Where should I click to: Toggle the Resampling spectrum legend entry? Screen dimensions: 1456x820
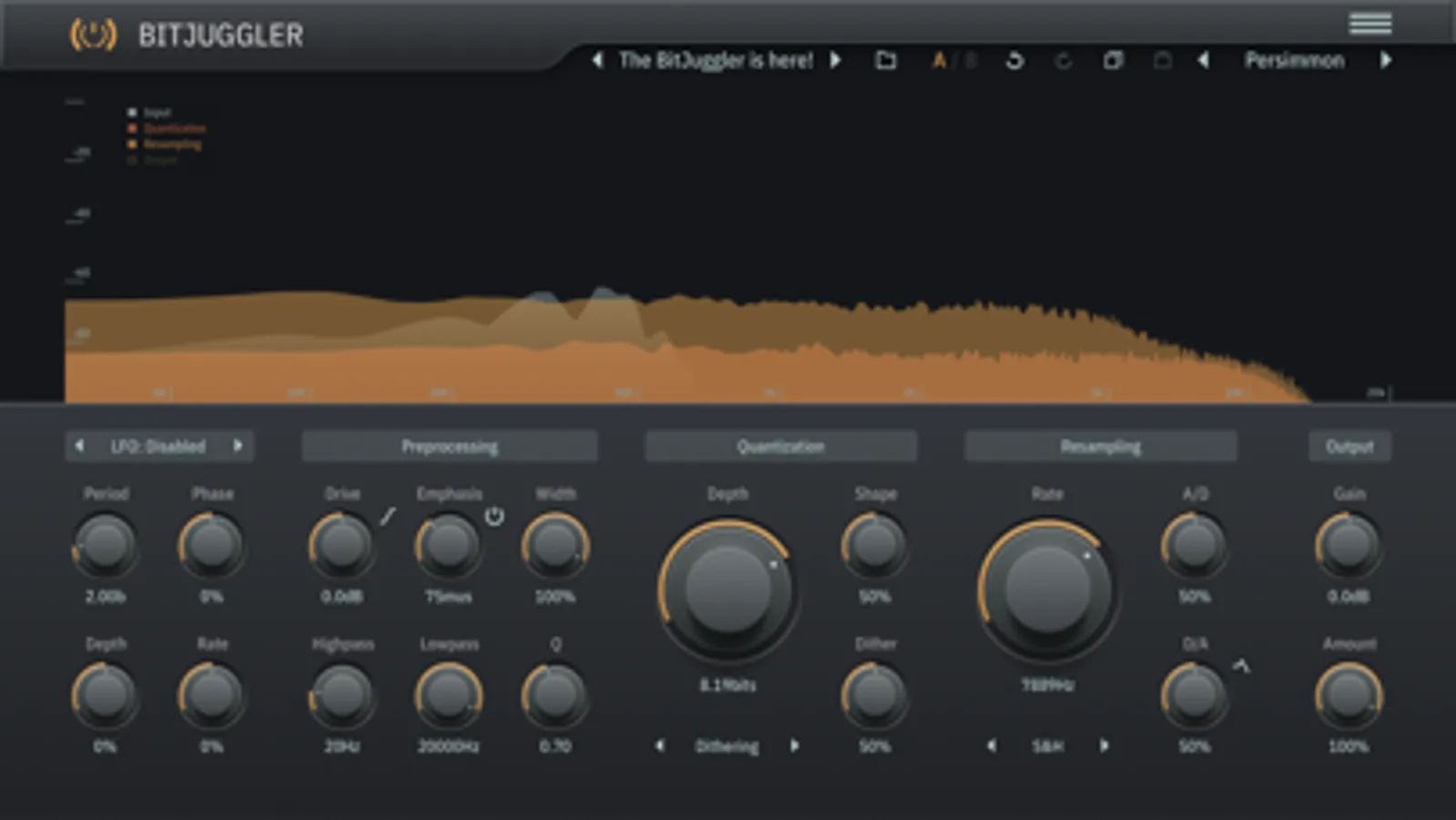pyautogui.click(x=165, y=144)
